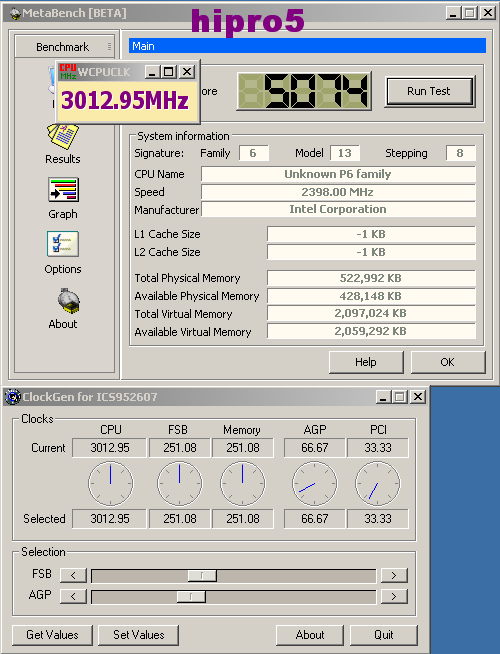This screenshot has height=654, width=500.
Task: Click the L2 Cache Size value
Action: coord(371,252)
